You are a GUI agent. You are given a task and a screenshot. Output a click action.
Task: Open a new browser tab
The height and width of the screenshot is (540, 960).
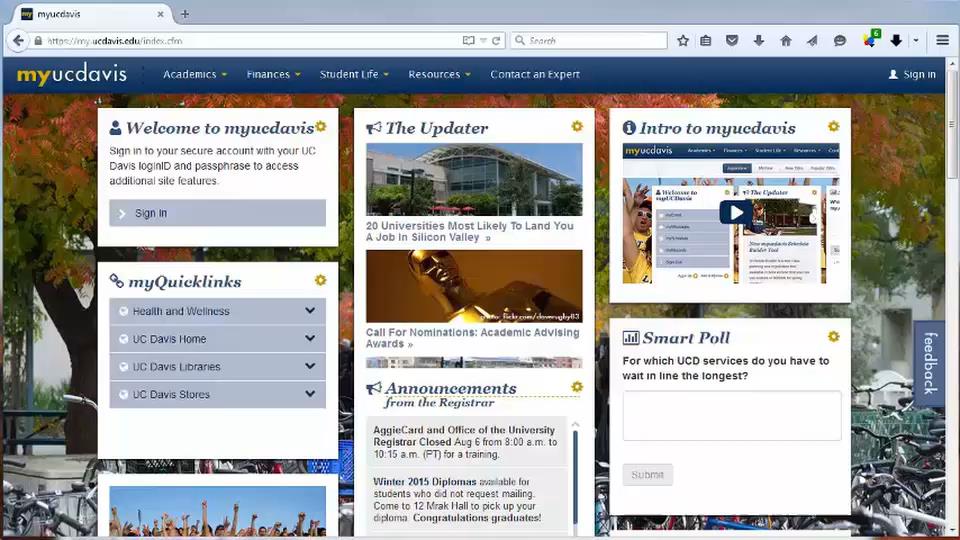pos(185,13)
